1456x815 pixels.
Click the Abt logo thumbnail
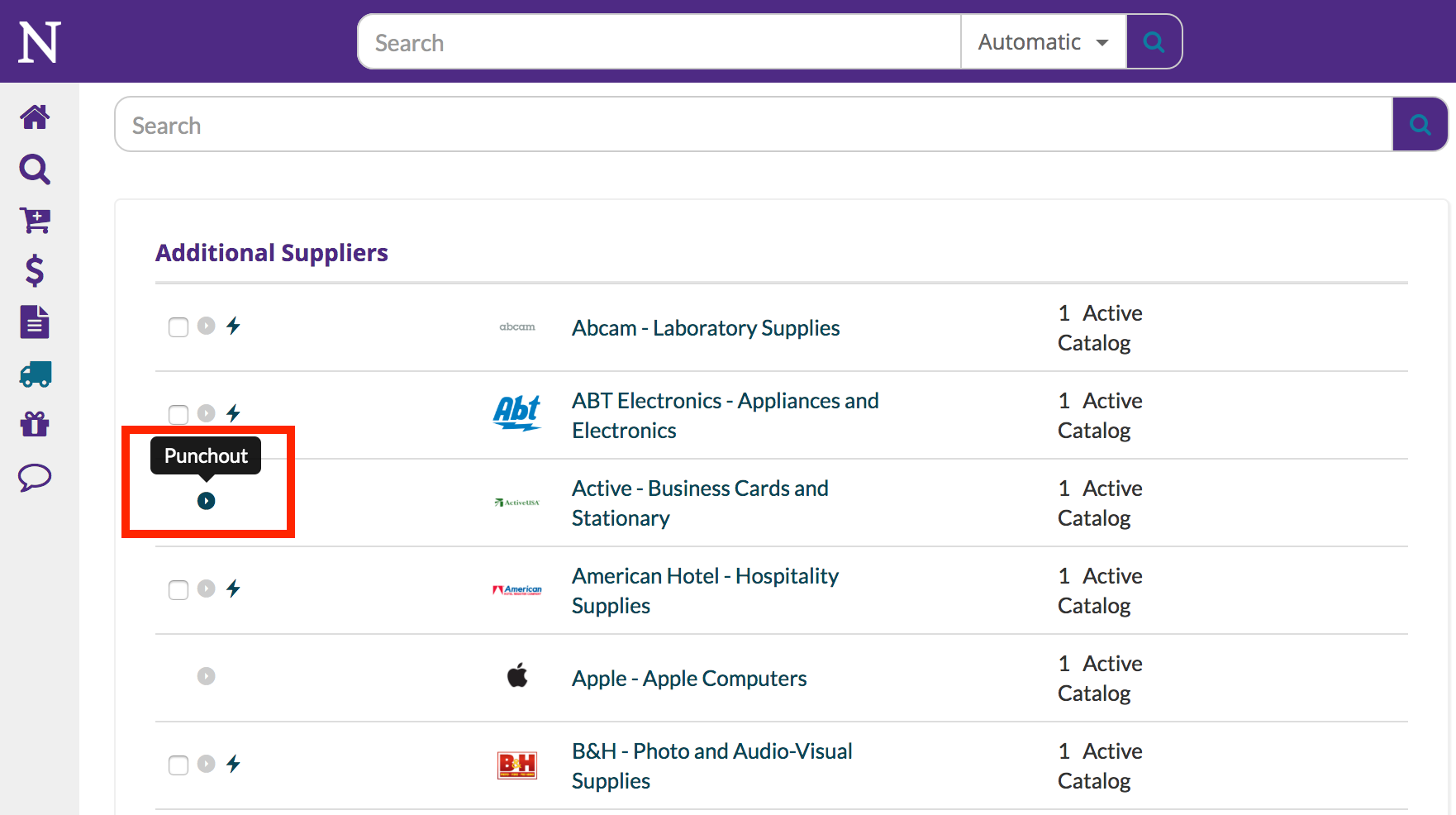[517, 413]
